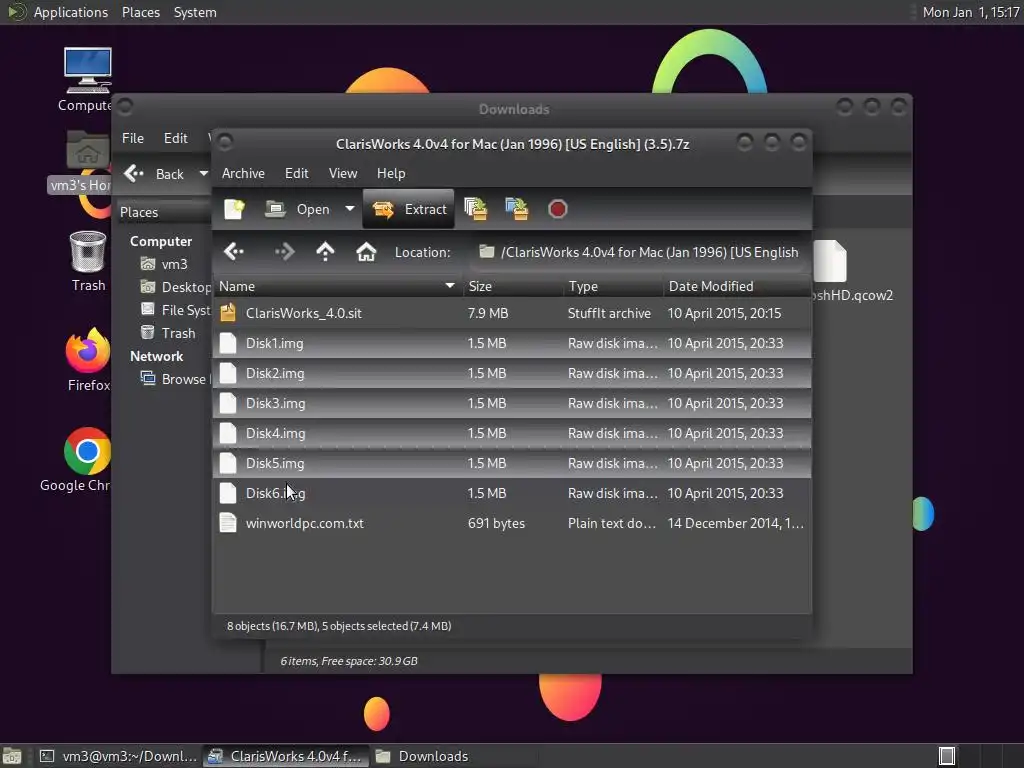Viewport: 1024px width, 768px height.
Task: Switch to ClarisWorks archive taskbar entry
Action: 285,756
